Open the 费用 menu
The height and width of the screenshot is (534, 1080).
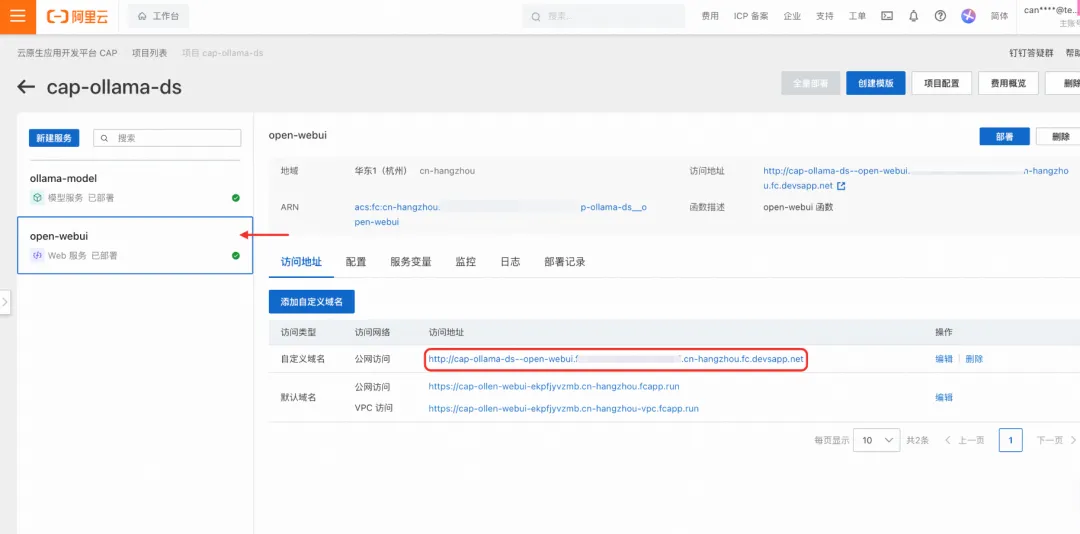(710, 16)
